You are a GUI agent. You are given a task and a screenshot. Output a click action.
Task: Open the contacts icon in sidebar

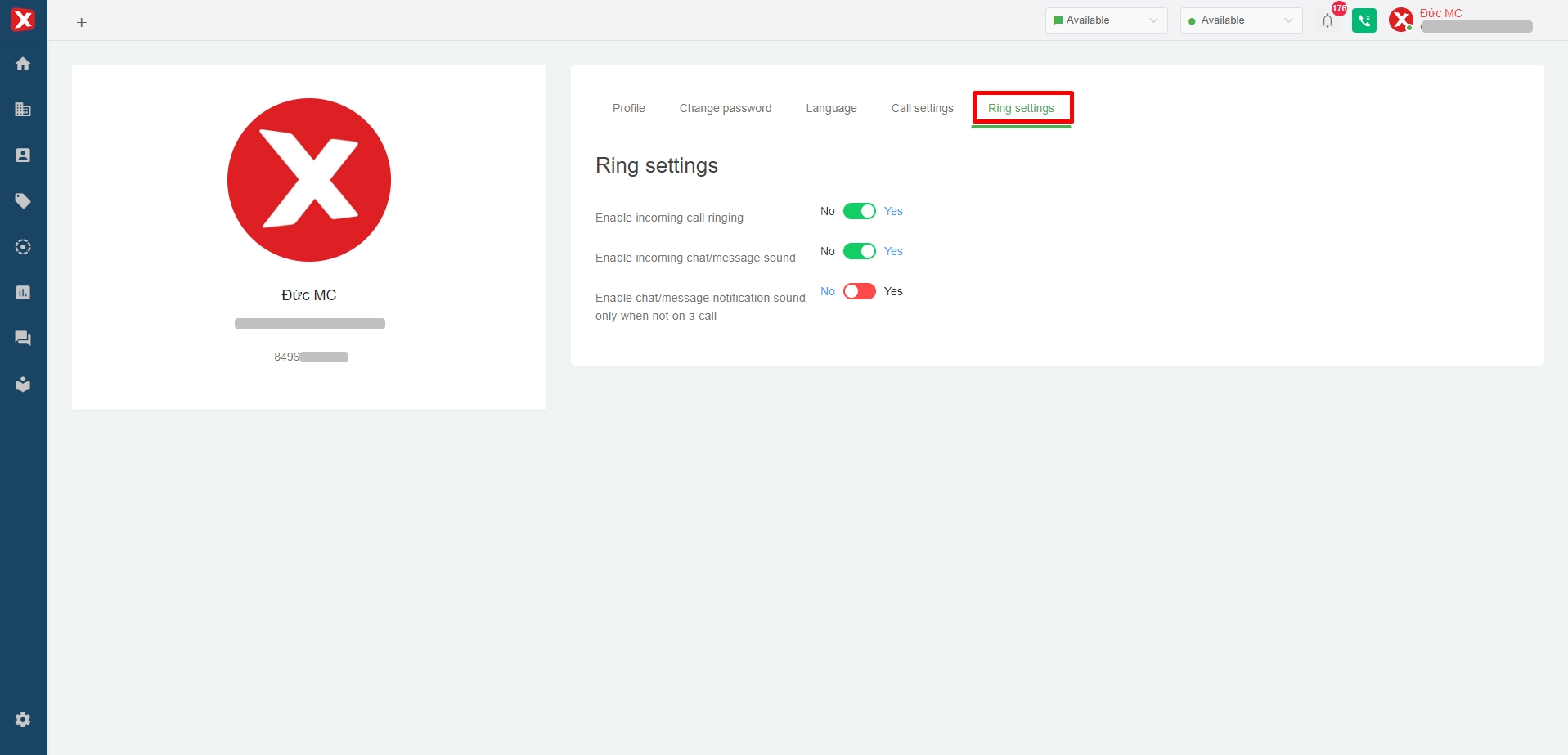point(23,155)
